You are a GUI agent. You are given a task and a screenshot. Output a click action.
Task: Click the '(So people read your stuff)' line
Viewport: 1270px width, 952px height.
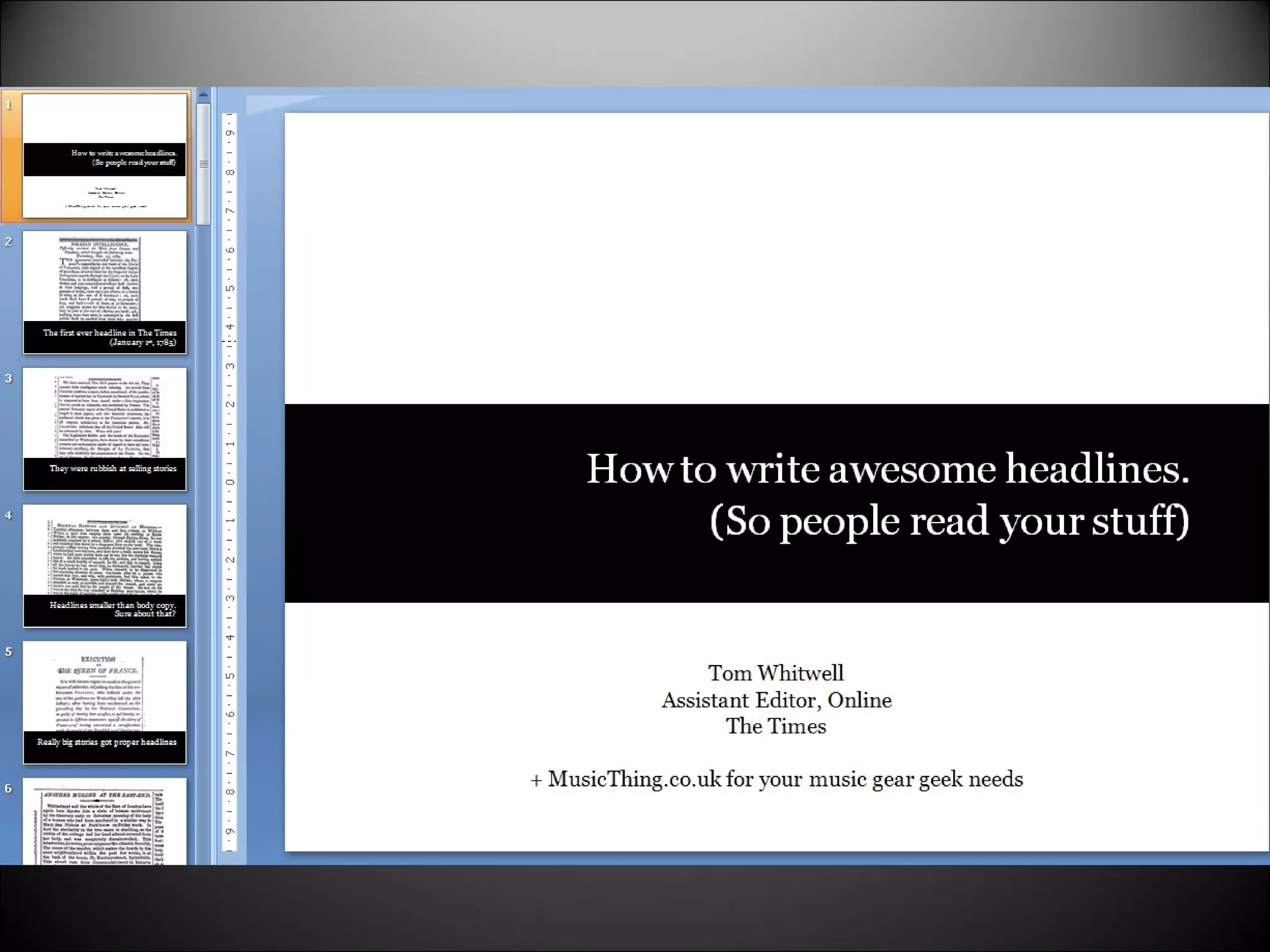[x=949, y=521]
